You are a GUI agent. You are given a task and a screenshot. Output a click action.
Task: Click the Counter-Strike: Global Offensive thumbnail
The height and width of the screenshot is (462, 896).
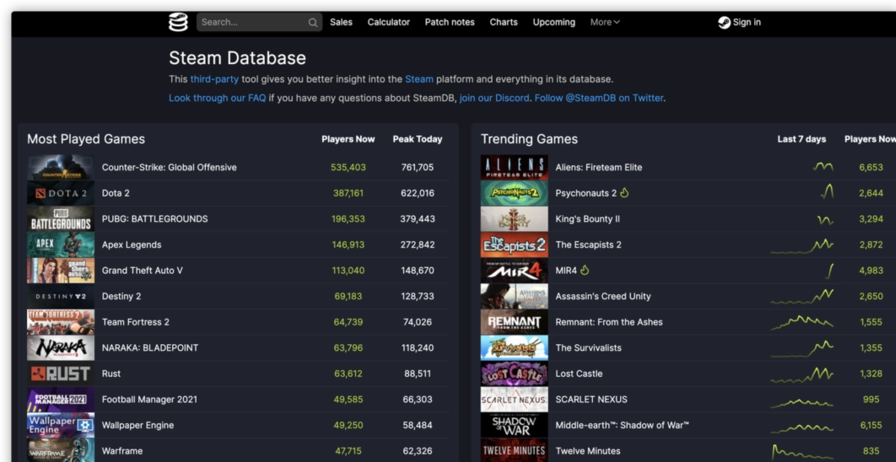pos(61,168)
